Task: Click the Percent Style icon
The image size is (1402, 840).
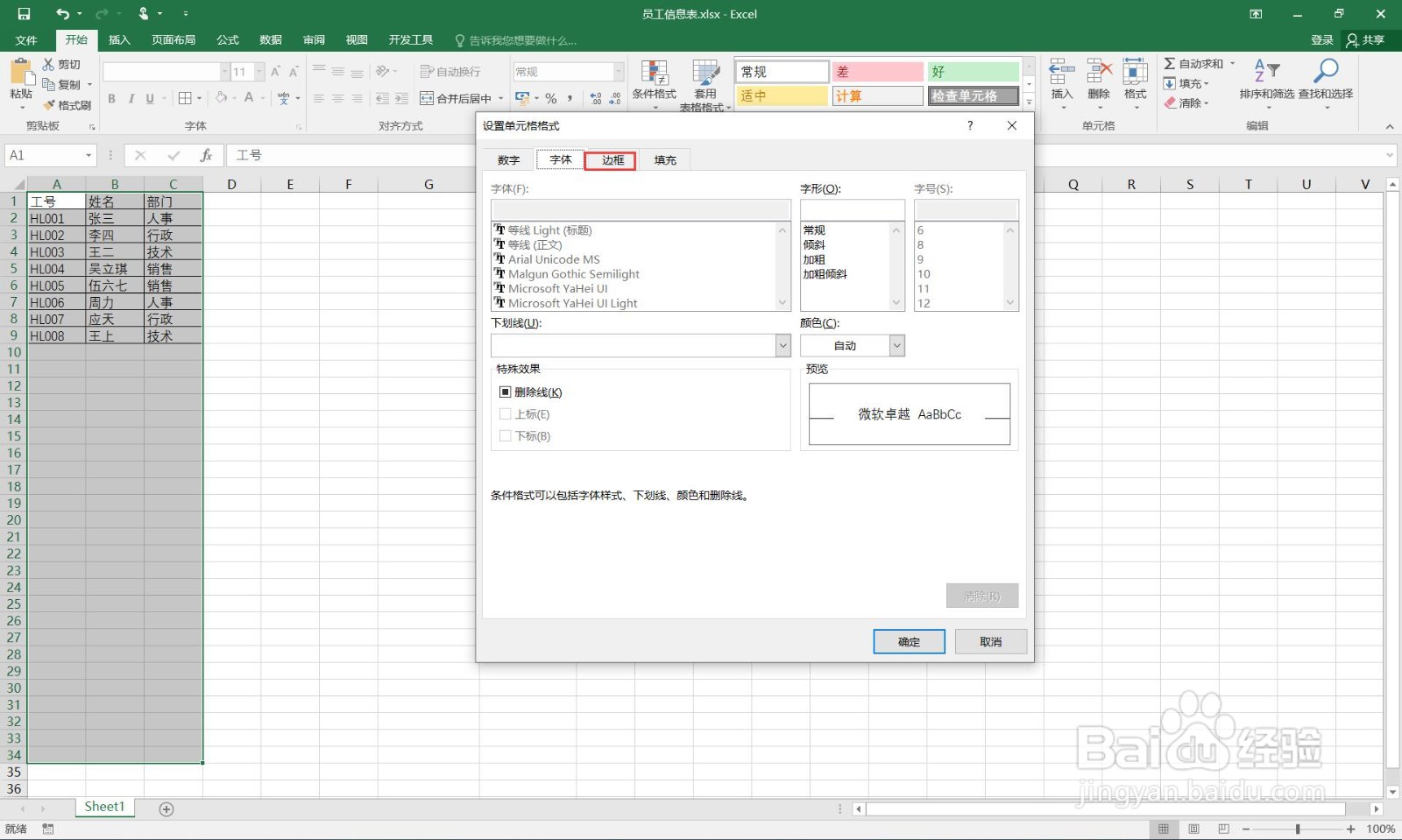Action: pyautogui.click(x=551, y=98)
